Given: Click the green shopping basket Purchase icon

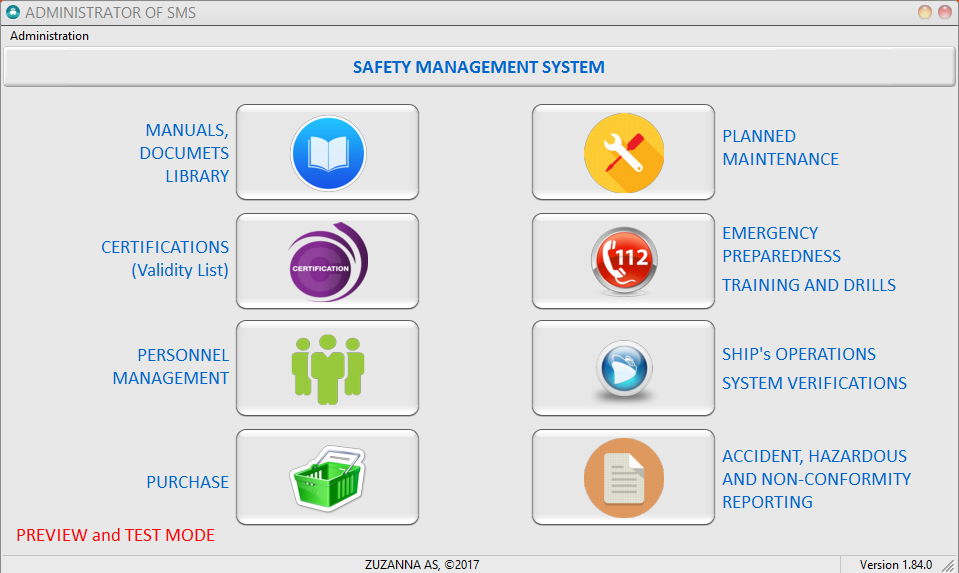Looking at the screenshot, I should click(x=327, y=477).
